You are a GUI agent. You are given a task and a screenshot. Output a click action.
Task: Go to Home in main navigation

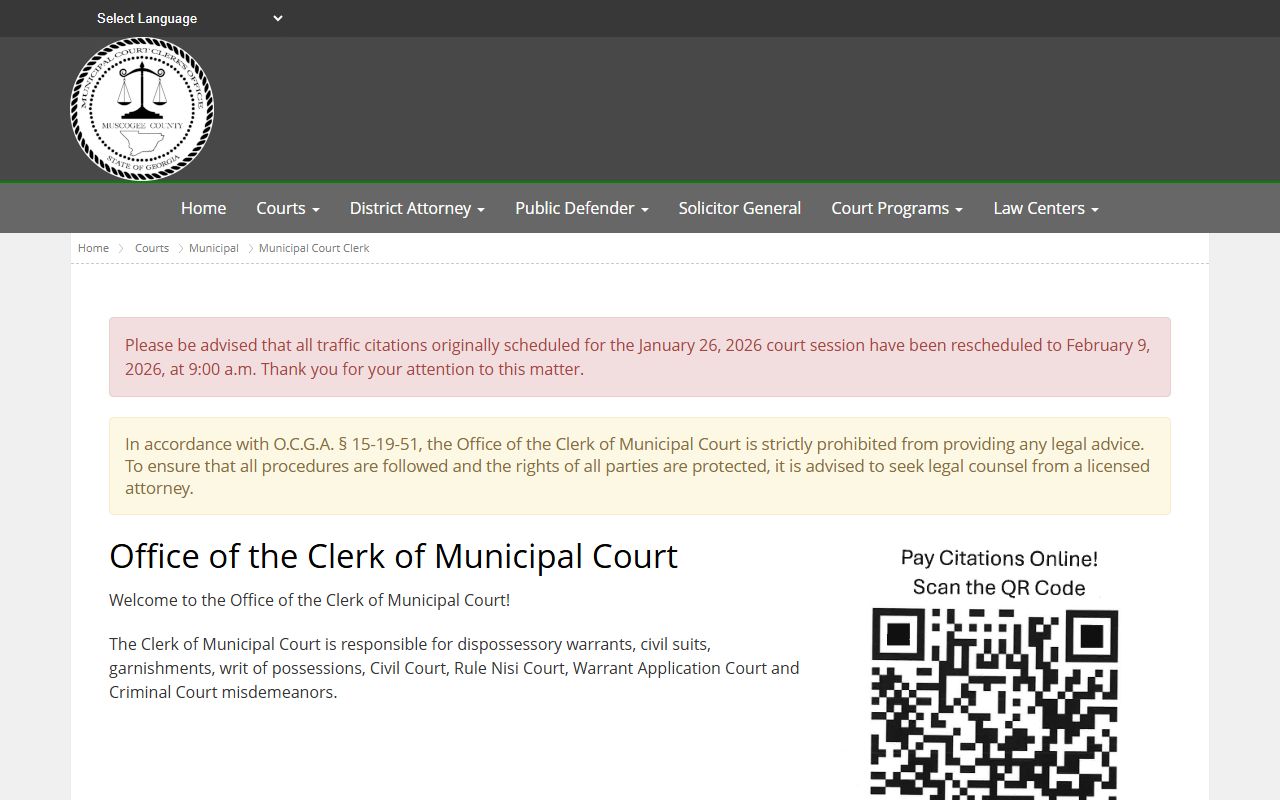pos(203,208)
